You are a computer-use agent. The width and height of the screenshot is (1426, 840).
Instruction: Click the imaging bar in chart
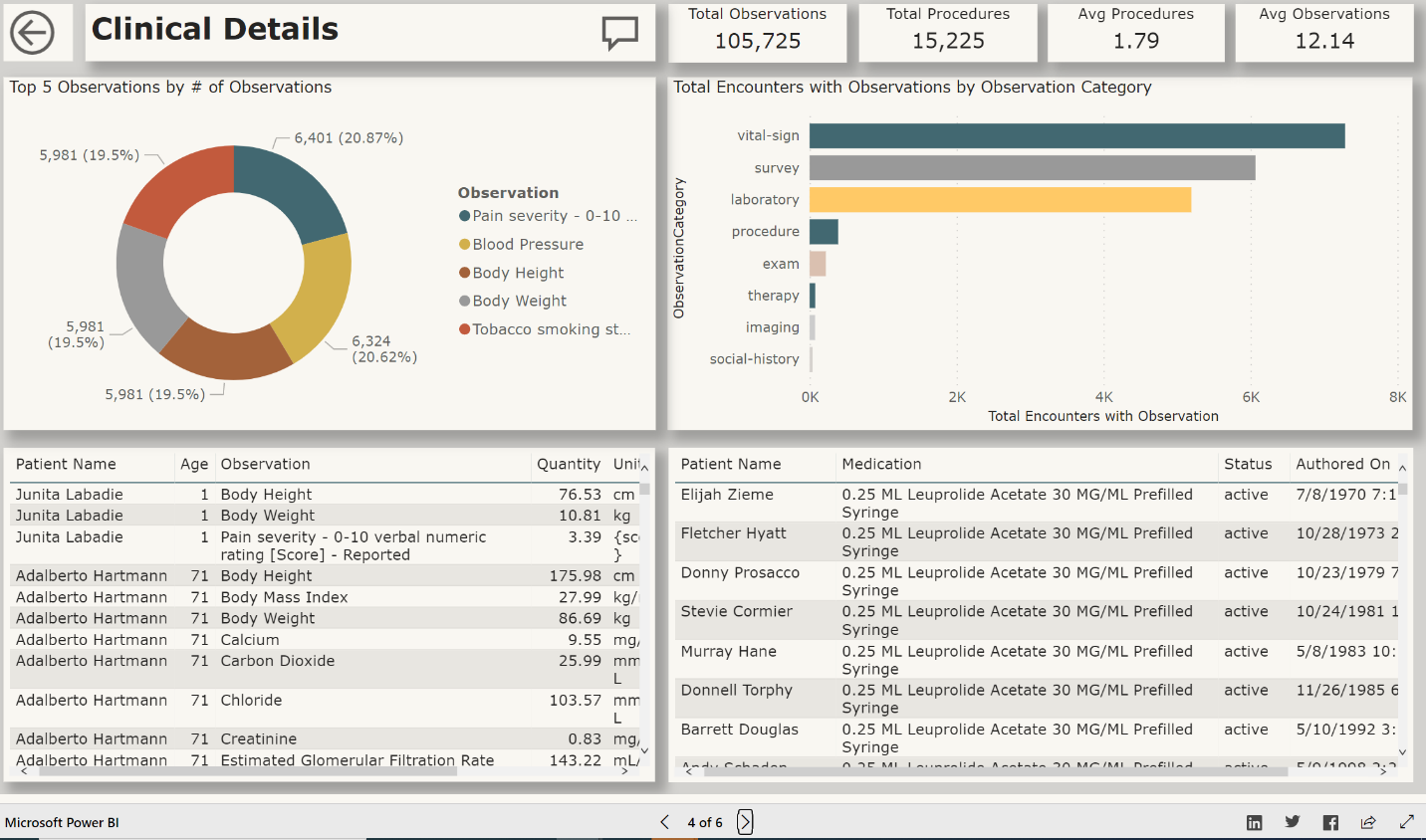tap(813, 327)
